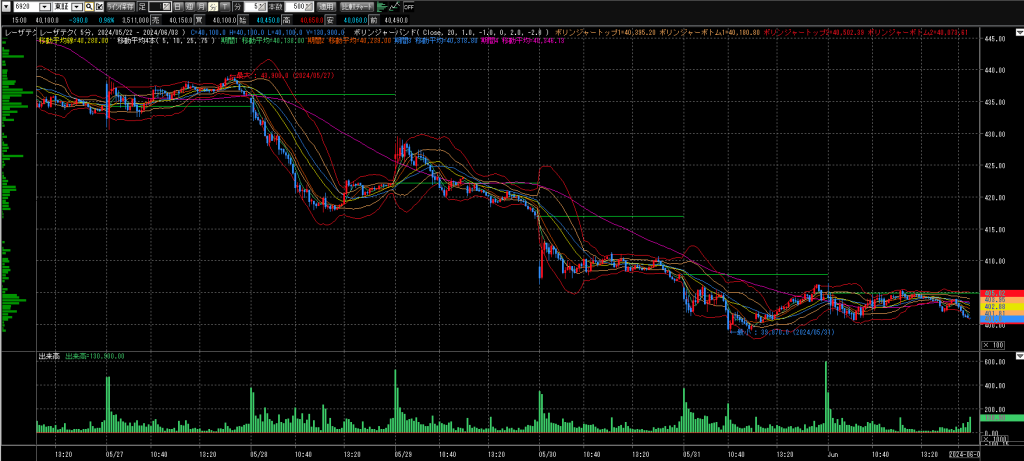The width and height of the screenshot is (1024, 461).
Task: Open the calculator icon beside 本数 field
Action: pyautogui.click(x=309, y=6)
